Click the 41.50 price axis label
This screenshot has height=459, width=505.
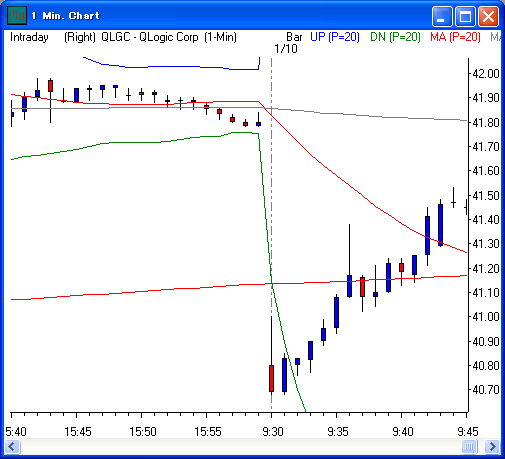pos(486,195)
